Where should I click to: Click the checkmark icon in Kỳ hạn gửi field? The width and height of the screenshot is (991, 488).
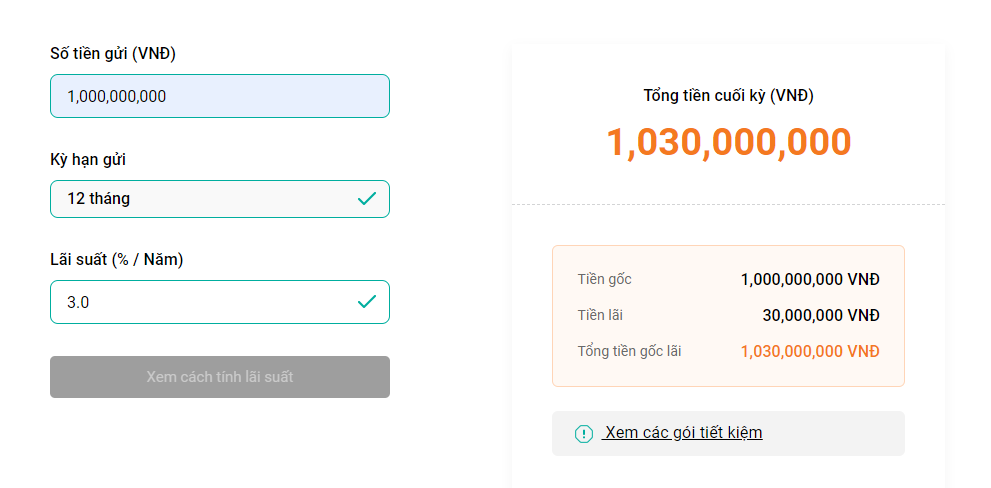(367, 198)
